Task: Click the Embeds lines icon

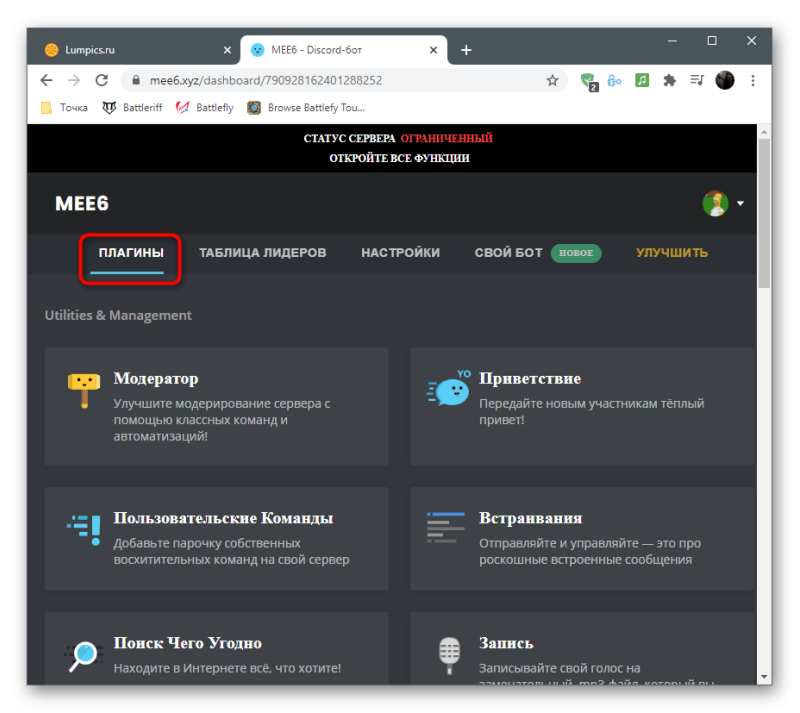Action: click(445, 527)
